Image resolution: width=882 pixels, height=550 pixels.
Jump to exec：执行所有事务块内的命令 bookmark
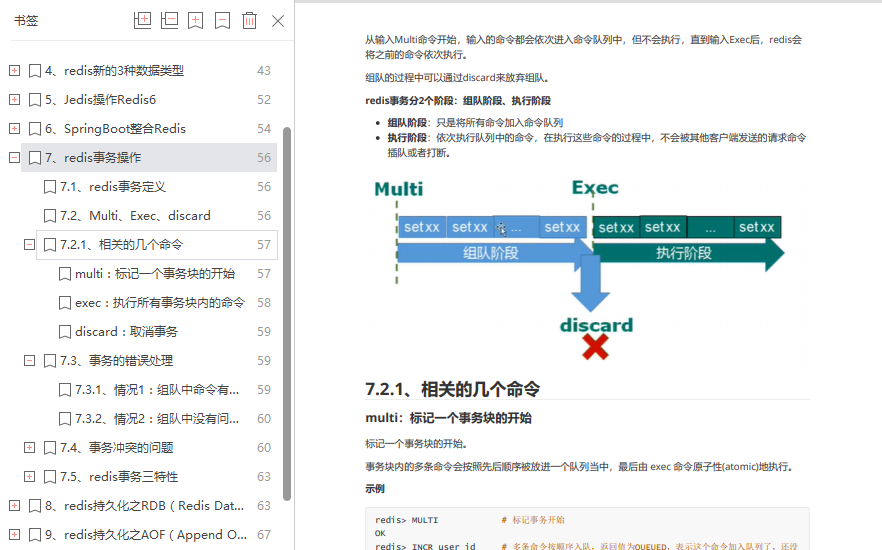point(160,303)
